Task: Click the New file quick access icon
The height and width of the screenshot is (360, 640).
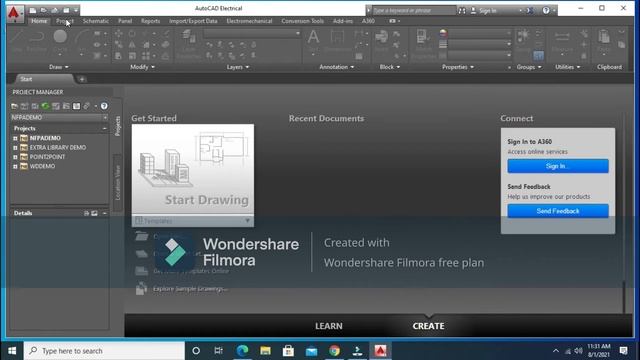Action: coord(33,10)
